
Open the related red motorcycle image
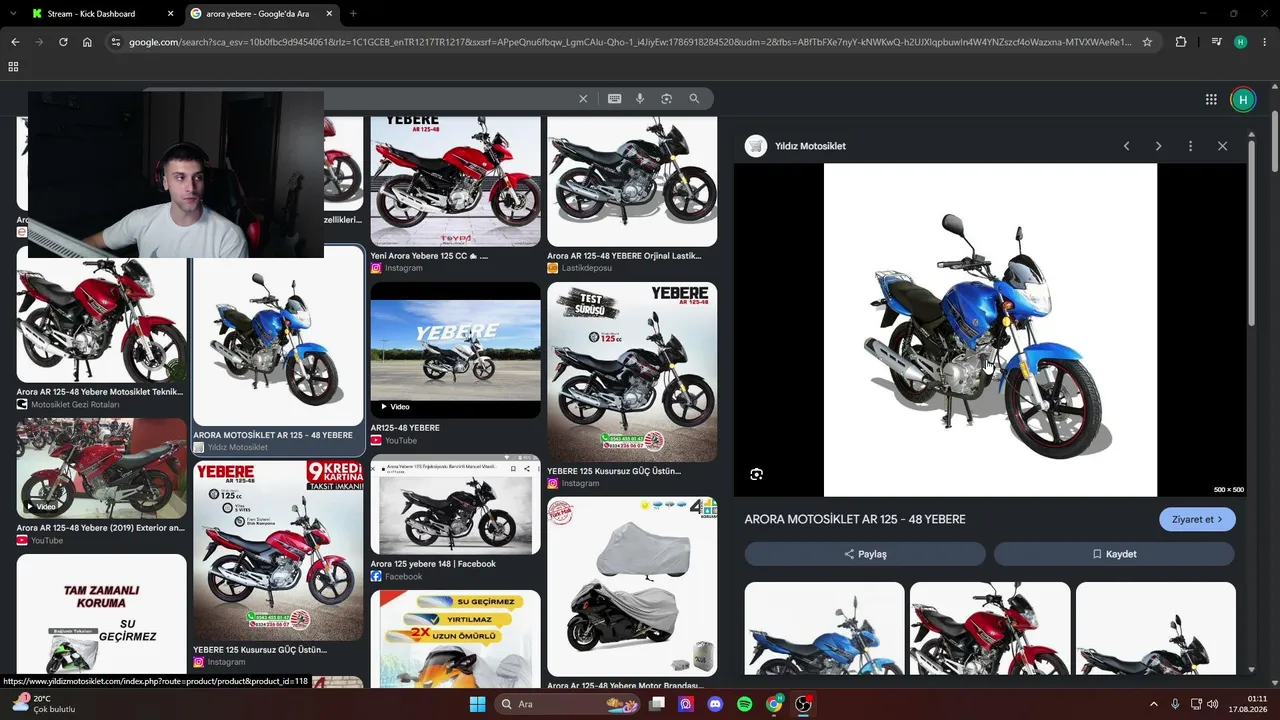coord(990,628)
